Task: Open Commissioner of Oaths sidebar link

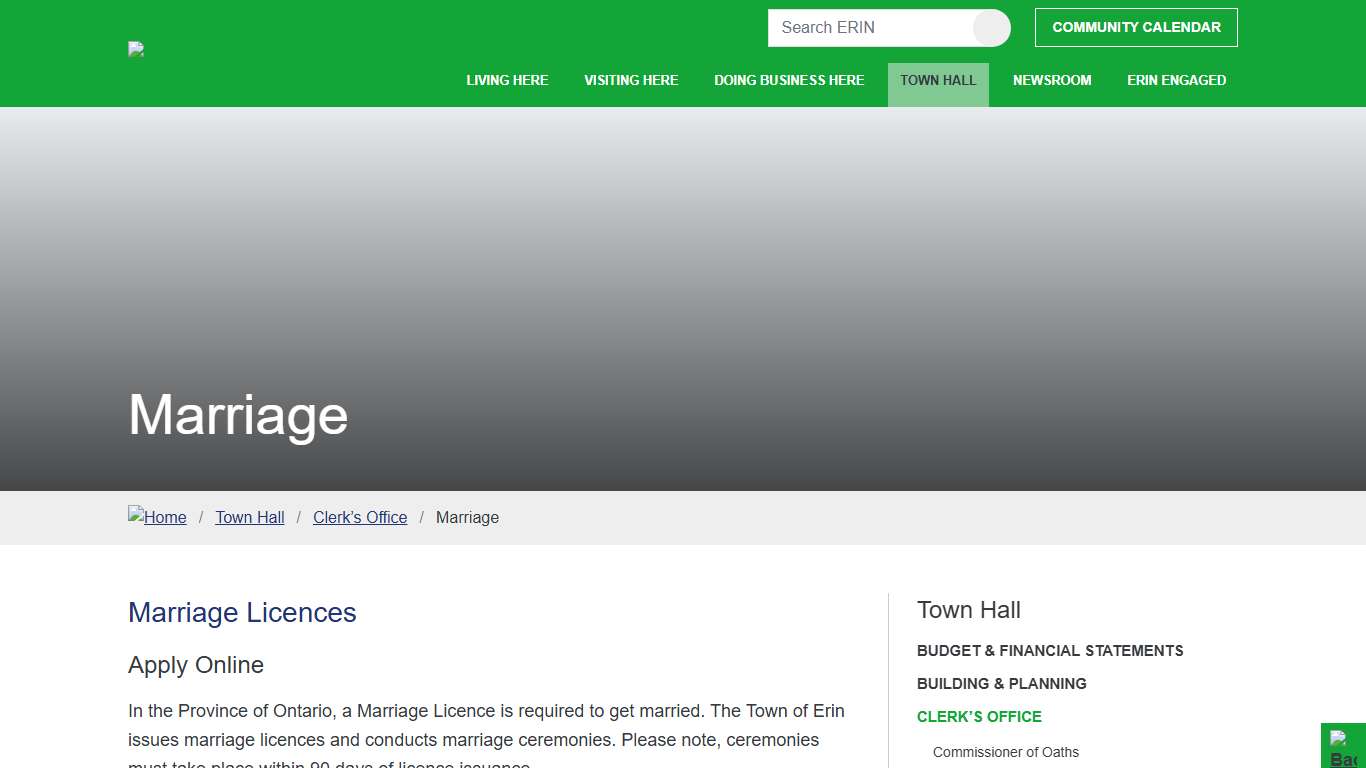Action: [1005, 752]
